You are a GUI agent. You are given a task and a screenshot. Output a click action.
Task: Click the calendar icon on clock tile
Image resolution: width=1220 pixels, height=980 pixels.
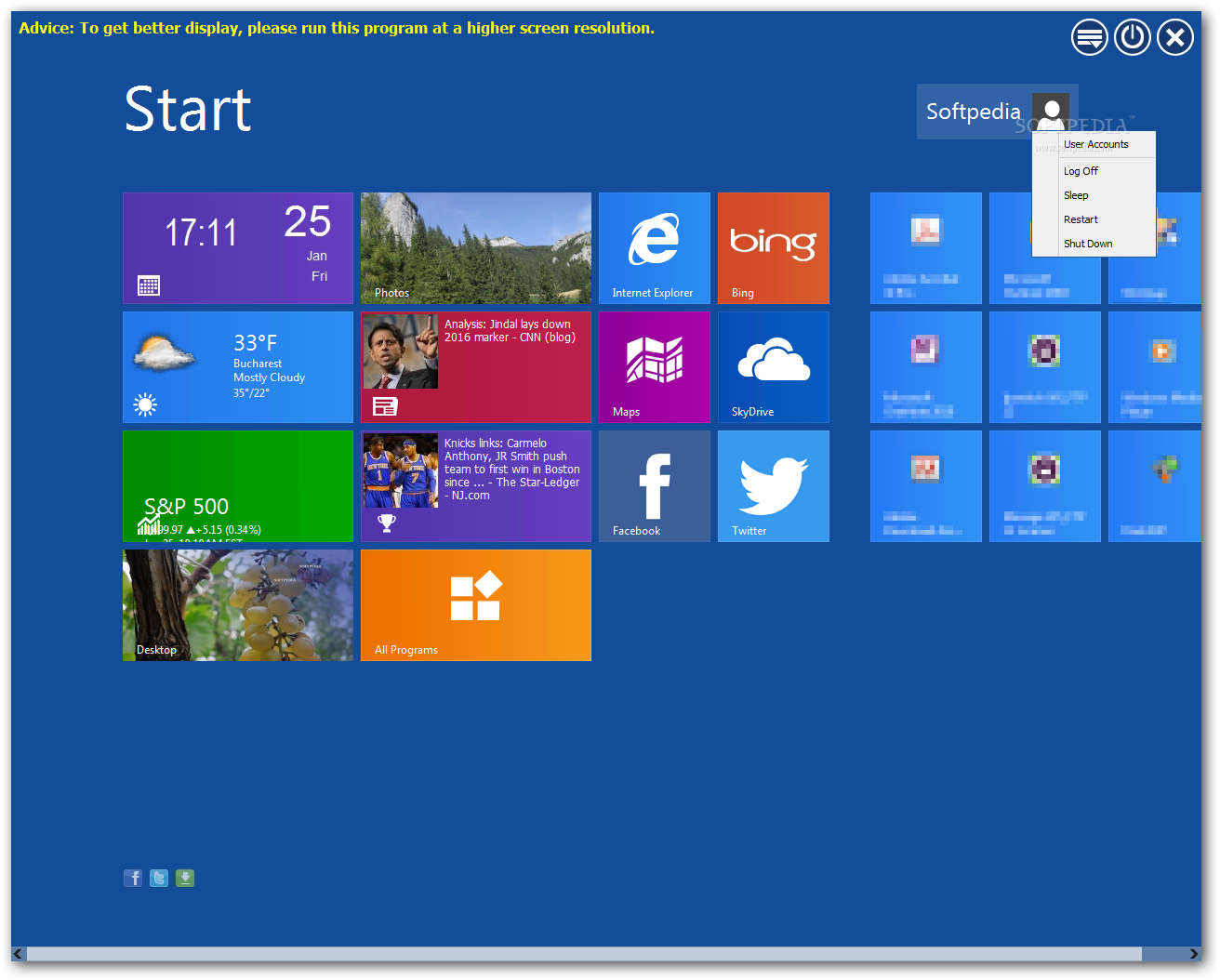[x=149, y=285]
